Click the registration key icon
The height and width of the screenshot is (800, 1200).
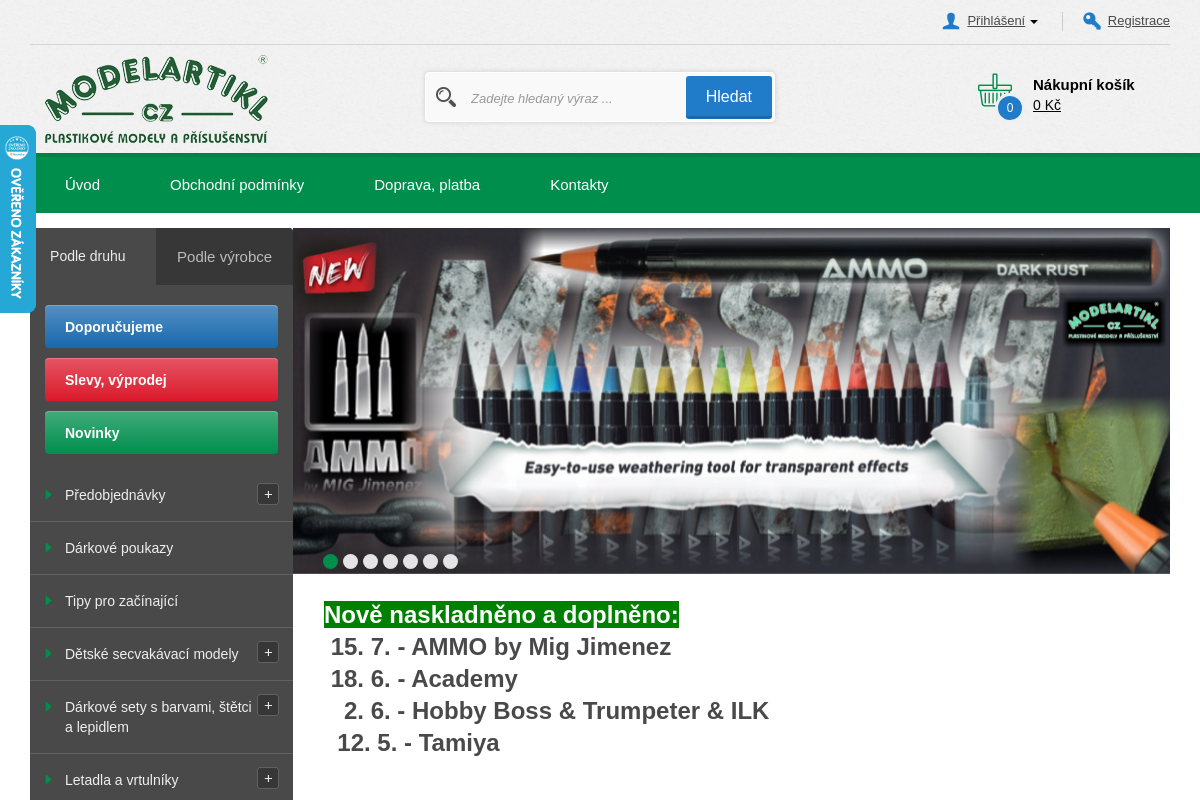click(1092, 21)
